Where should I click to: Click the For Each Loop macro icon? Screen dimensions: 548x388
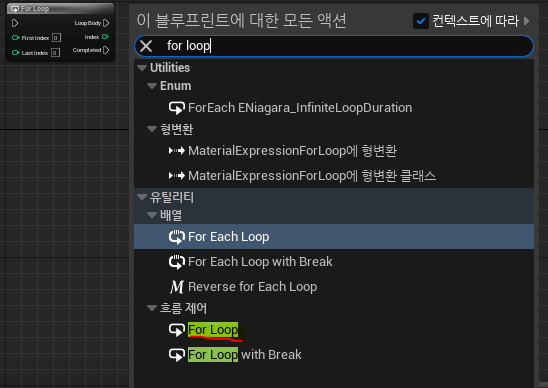pos(176,237)
